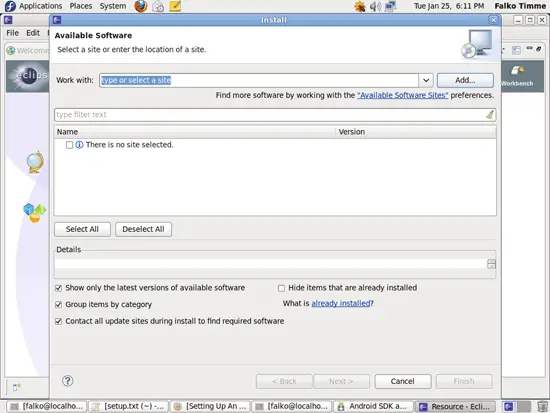Launch Firefox from the top panel
The height and width of the screenshot is (413, 550).
(141, 6)
